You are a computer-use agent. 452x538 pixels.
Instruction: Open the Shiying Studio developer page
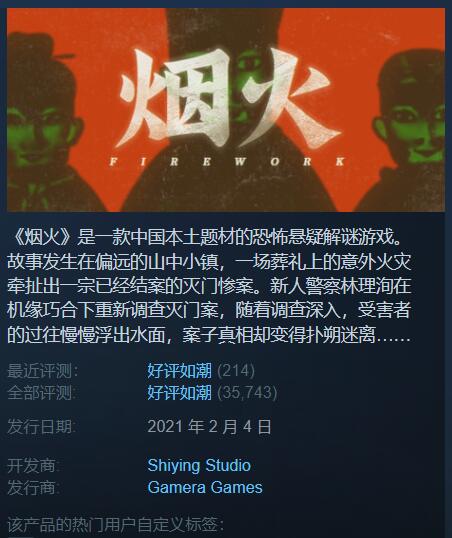(x=199, y=466)
